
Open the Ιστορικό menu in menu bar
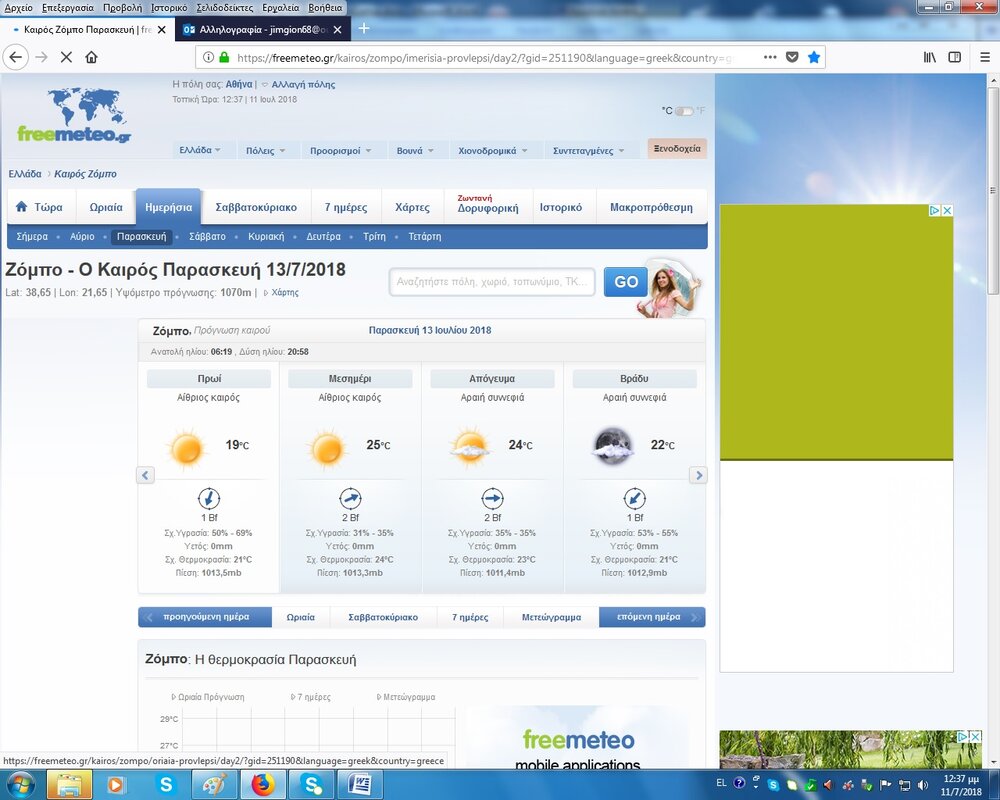(x=169, y=7)
